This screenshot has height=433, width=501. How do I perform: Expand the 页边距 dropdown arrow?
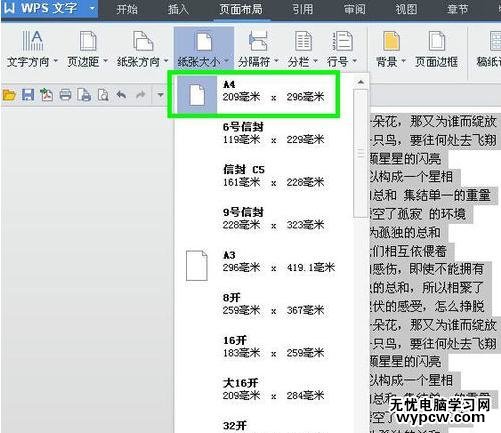[x=105, y=61]
